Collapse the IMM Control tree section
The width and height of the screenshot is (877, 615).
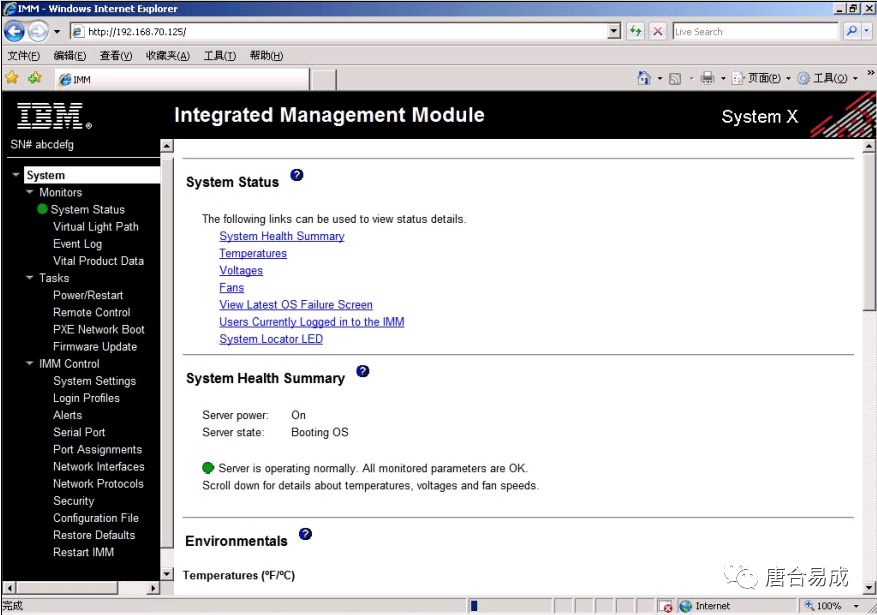pos(29,363)
